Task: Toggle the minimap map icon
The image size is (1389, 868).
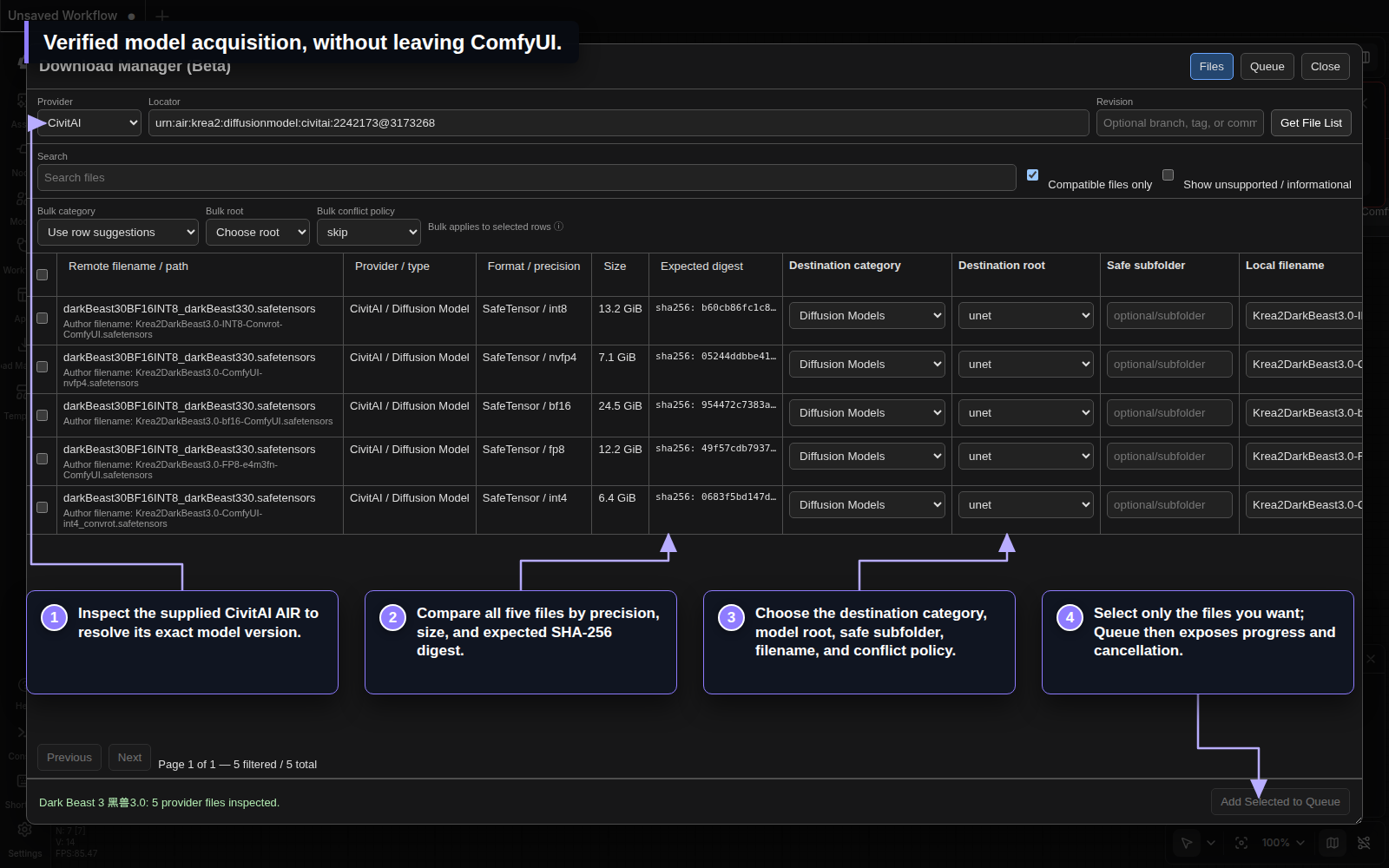Action: pos(1333,843)
